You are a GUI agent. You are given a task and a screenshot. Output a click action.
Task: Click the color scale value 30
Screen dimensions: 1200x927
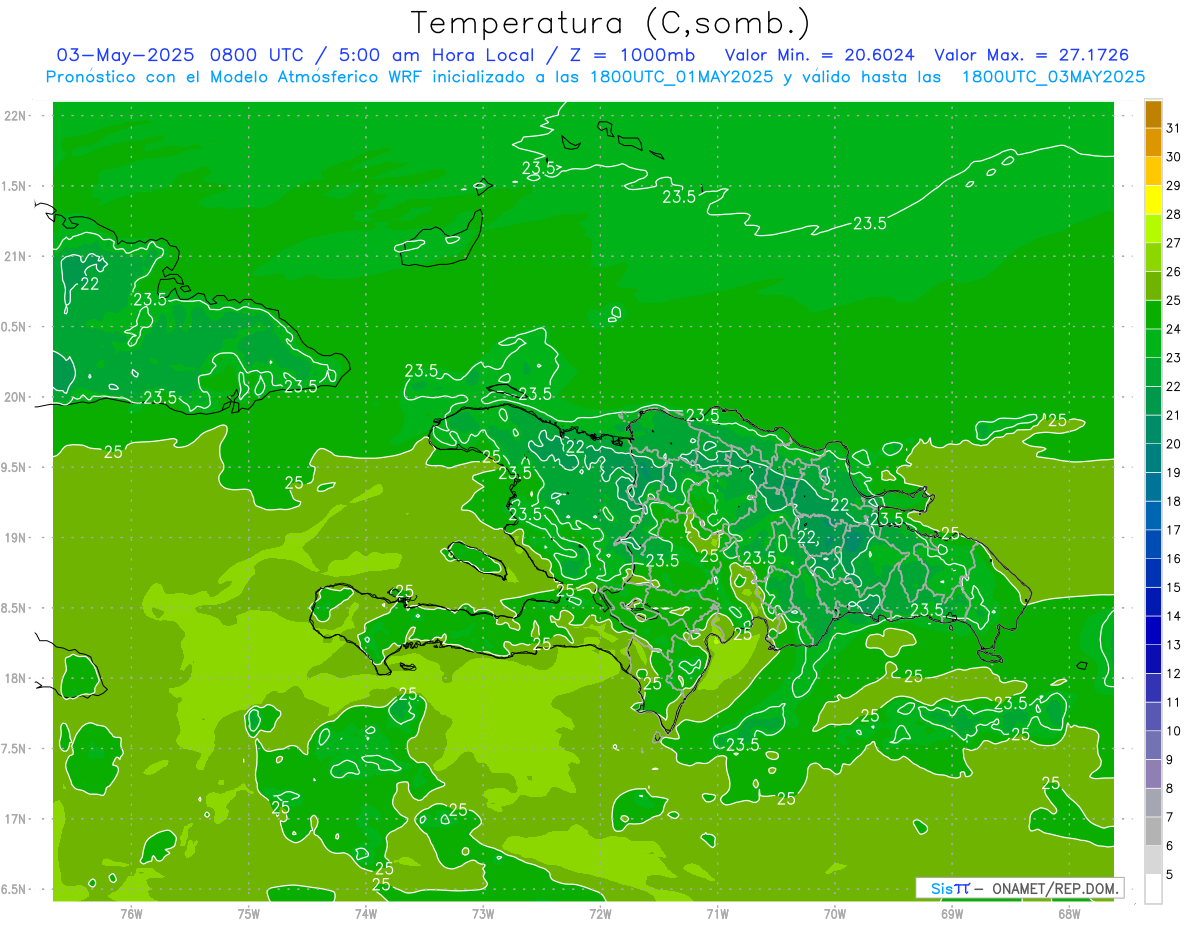pos(1174,157)
